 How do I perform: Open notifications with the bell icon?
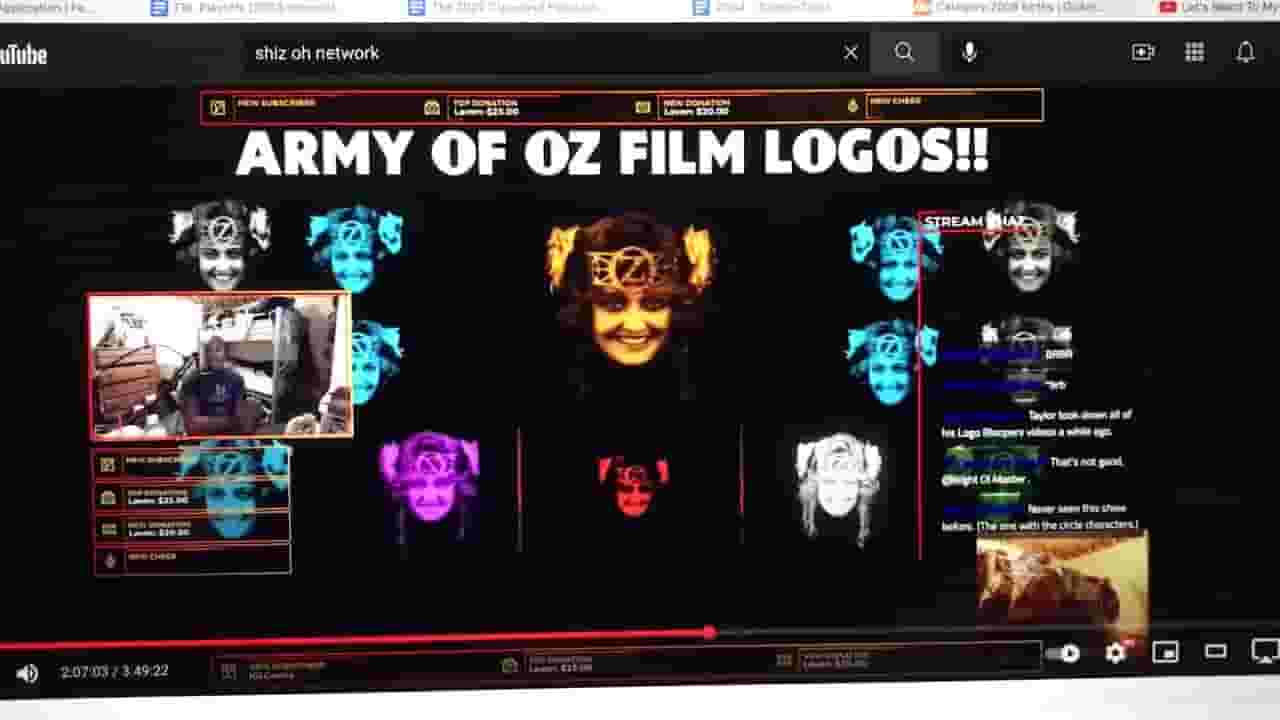[x=1245, y=53]
